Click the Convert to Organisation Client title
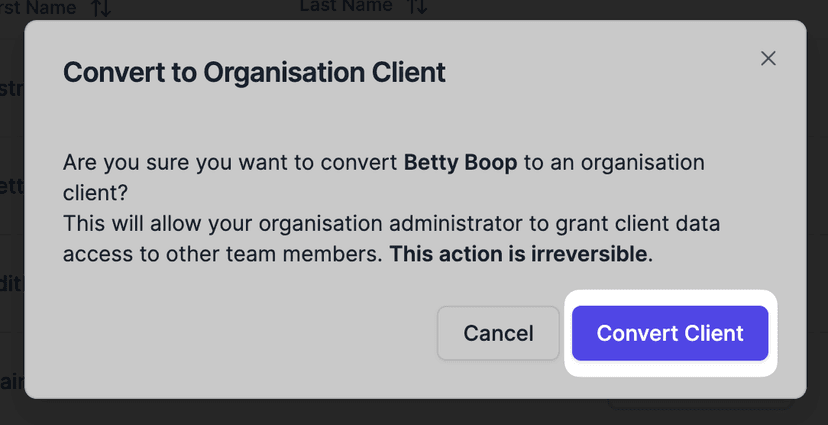 point(254,73)
